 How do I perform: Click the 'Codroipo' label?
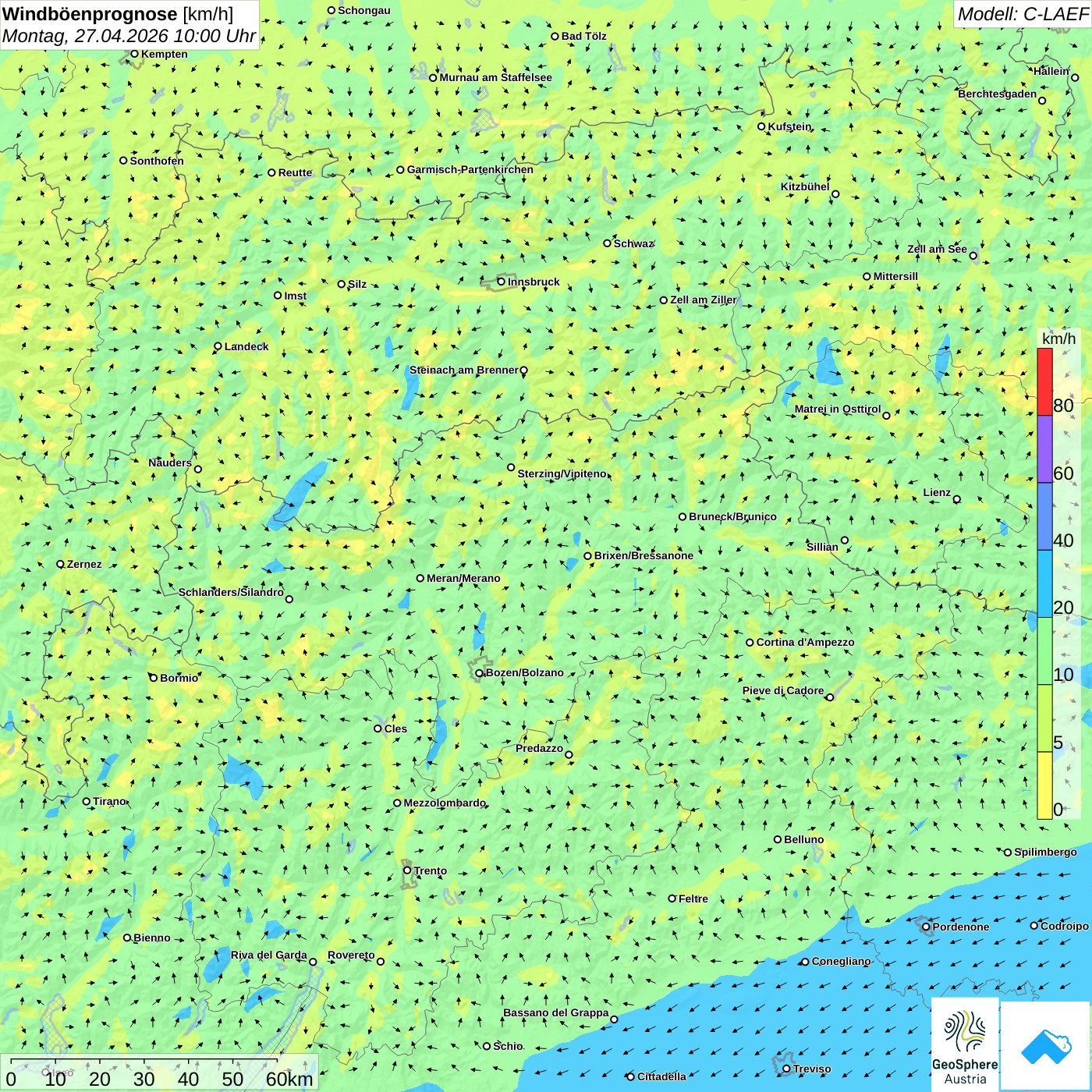[1065, 926]
